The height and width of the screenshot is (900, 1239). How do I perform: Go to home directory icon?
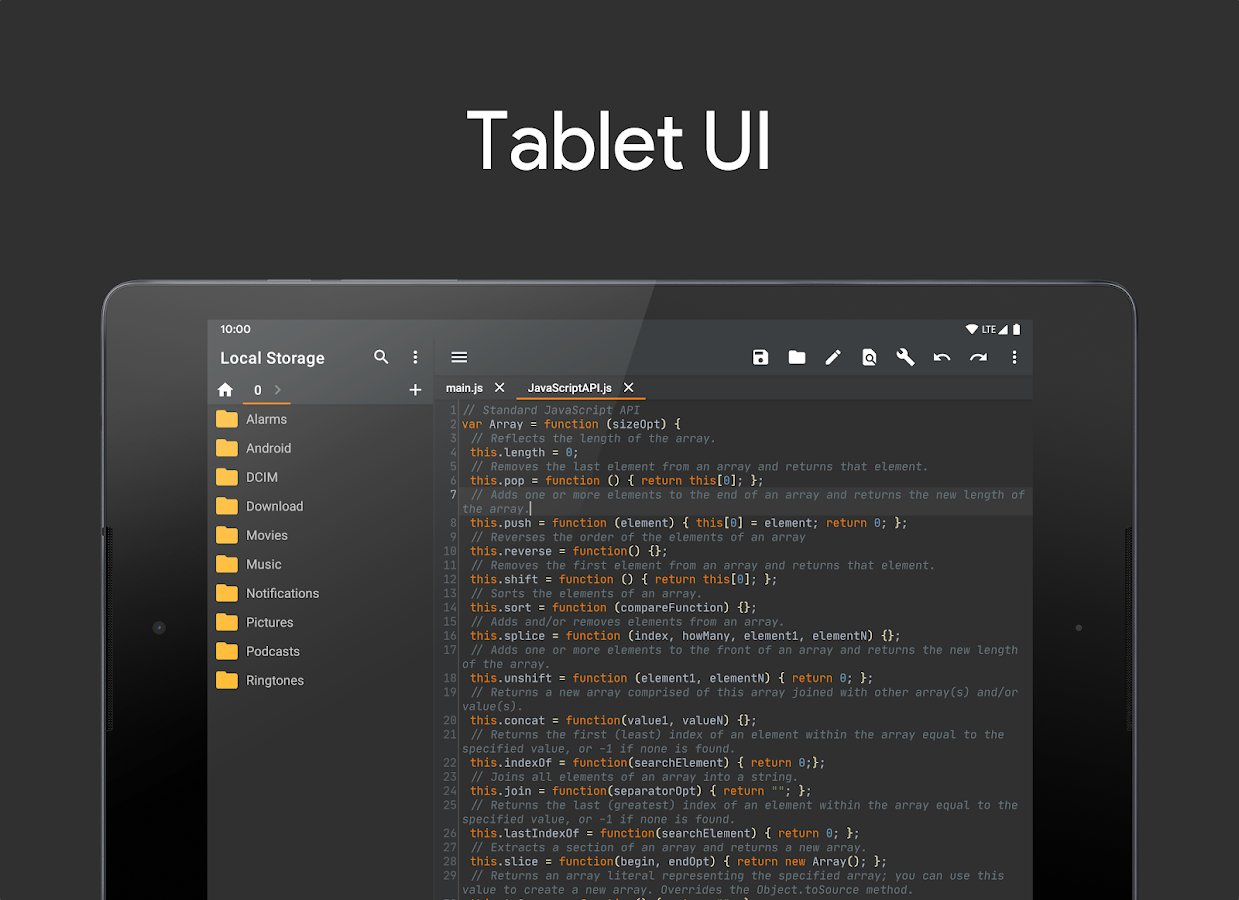225,390
